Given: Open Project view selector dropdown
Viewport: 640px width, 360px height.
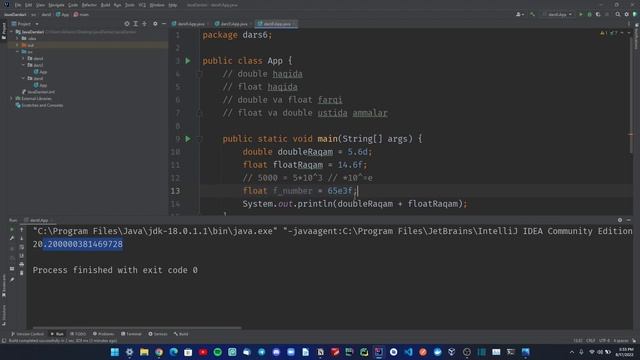Looking at the screenshot, I should pyautogui.click(x=25, y=24).
